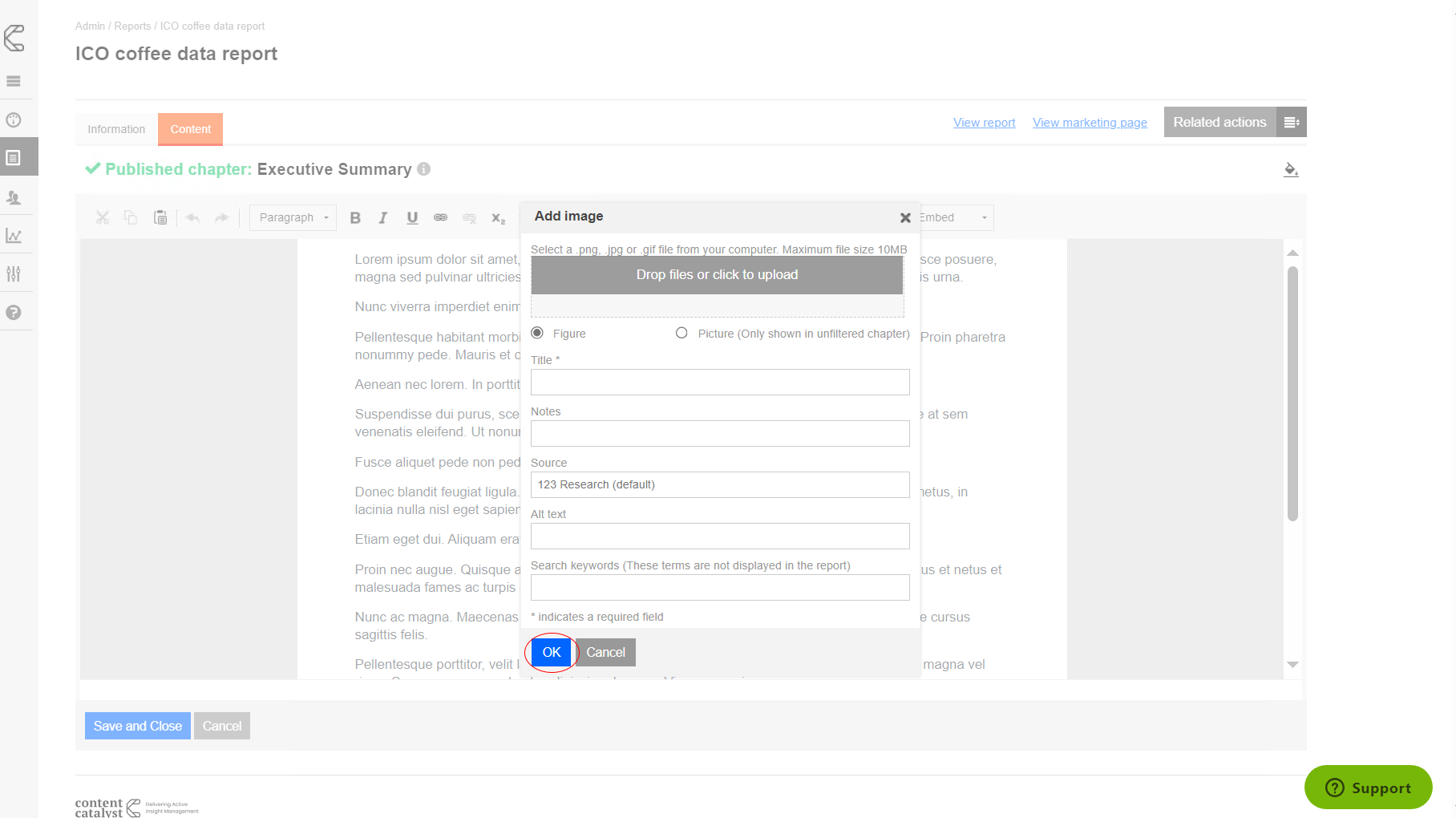This screenshot has height=818, width=1456.
Task: Open the dashboard gauge icon in sidebar
Action: pyautogui.click(x=14, y=120)
